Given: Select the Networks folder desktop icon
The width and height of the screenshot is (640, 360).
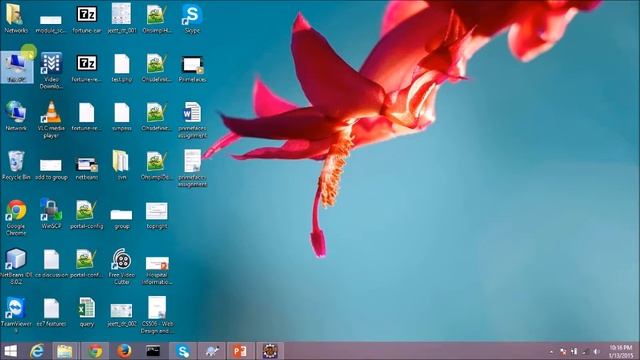Looking at the screenshot, I should pos(16,18).
